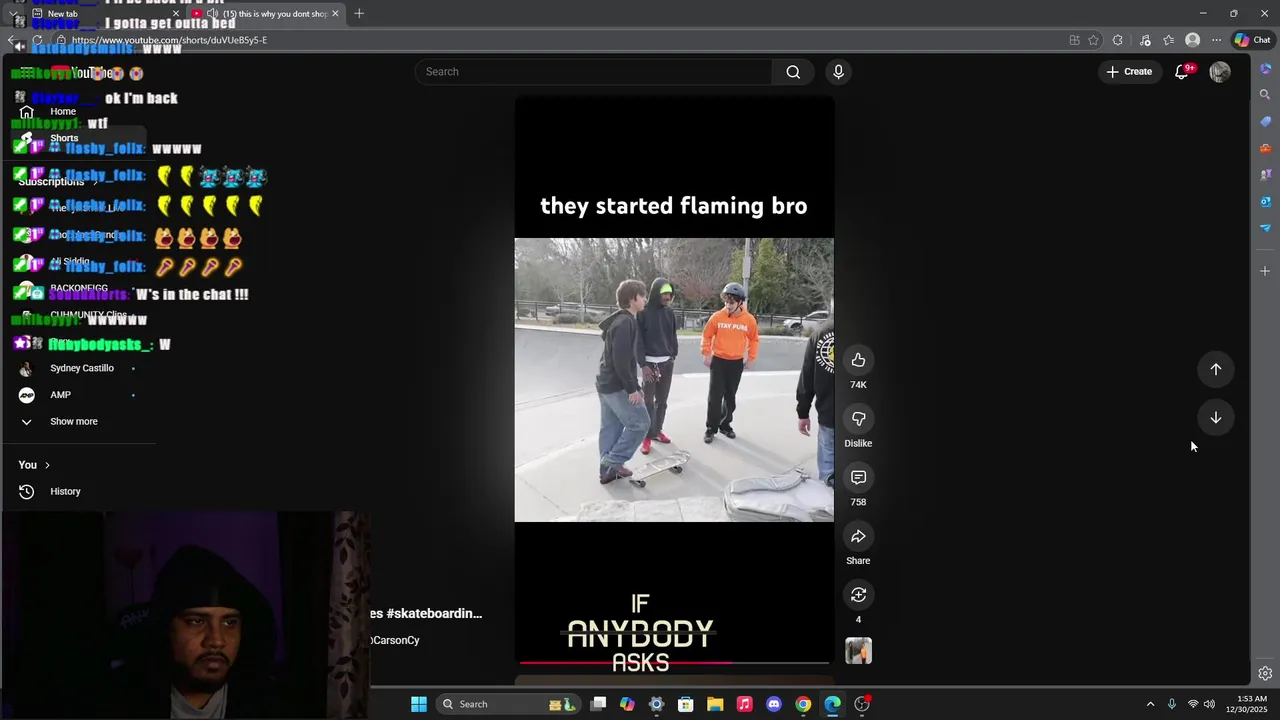Show hidden system tray icons

[x=1150, y=704]
